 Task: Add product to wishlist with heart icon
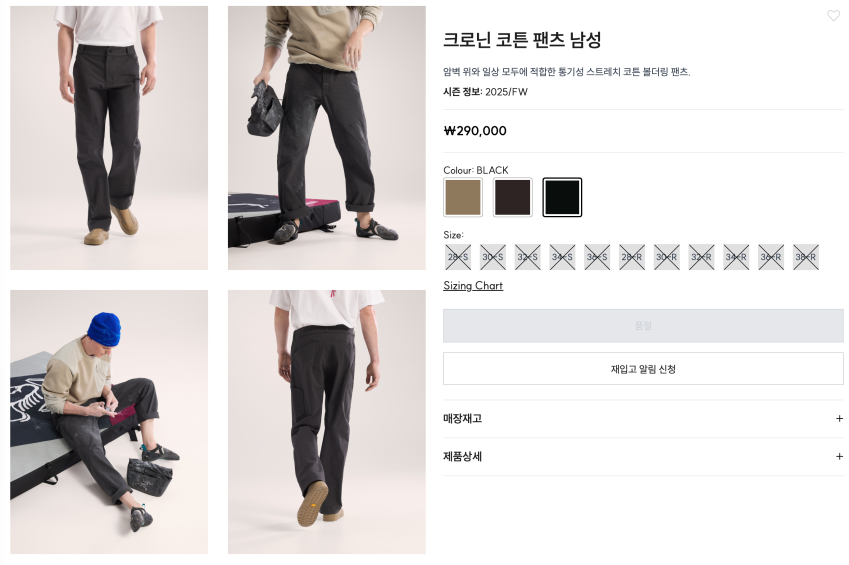pos(833,16)
